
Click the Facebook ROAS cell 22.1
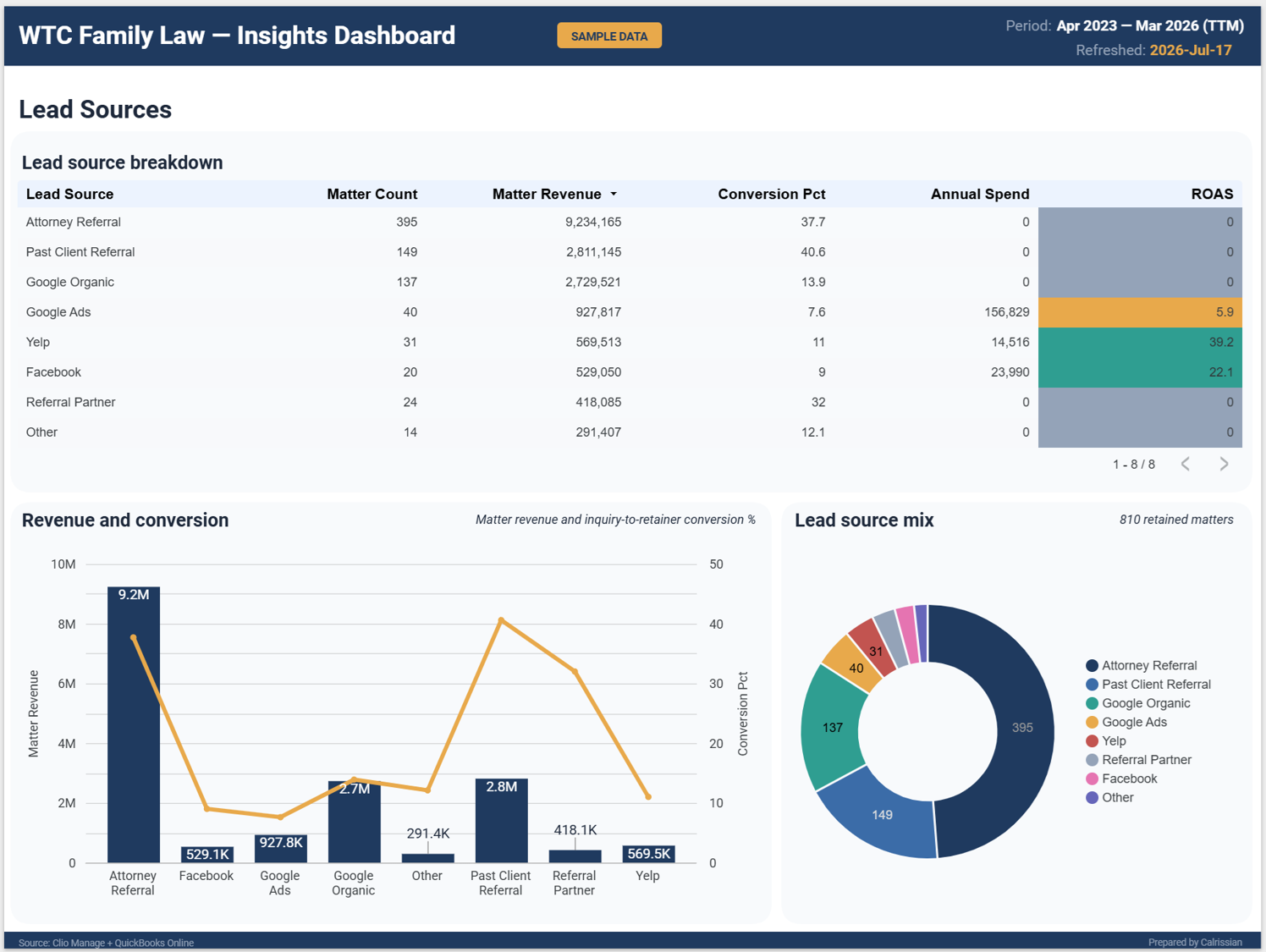(x=1140, y=372)
